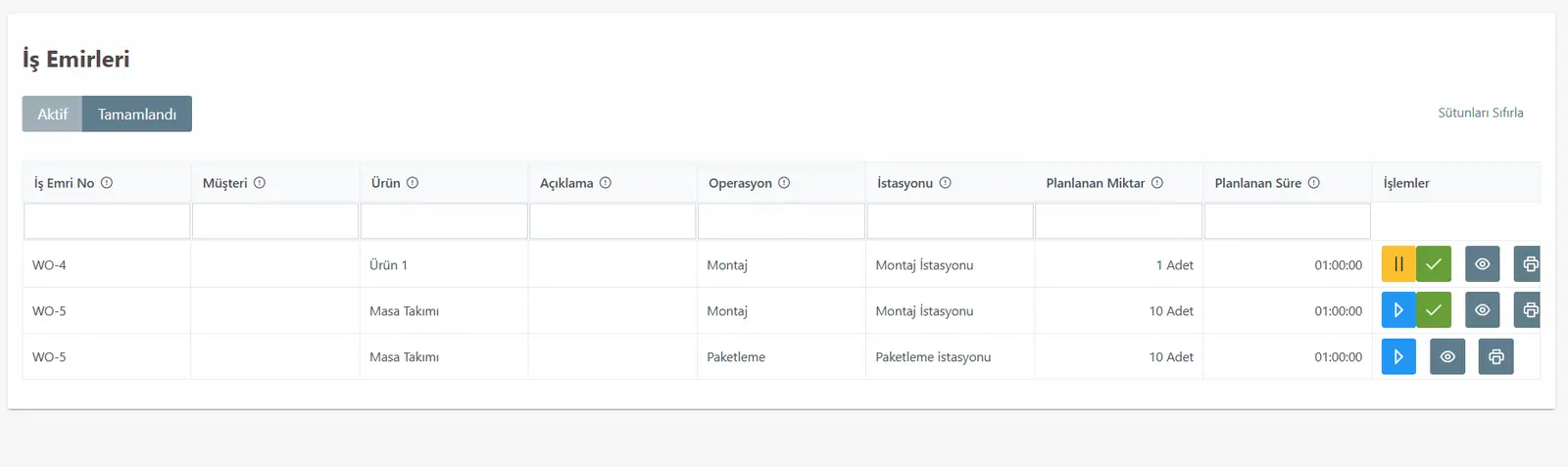Start the WO-5 Paketleme operation

1398,356
